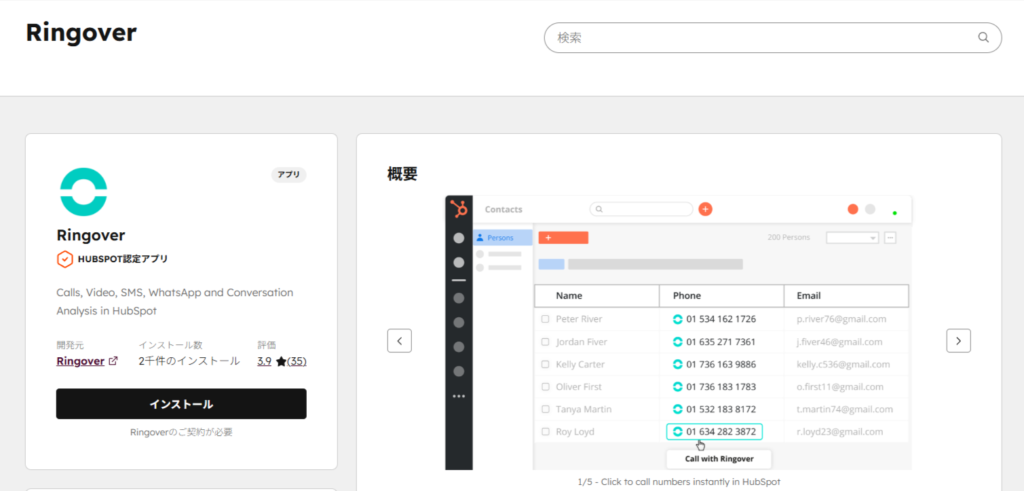Click email r.loyd23@gmail.com
This screenshot has width=1024, height=491.
(840, 432)
